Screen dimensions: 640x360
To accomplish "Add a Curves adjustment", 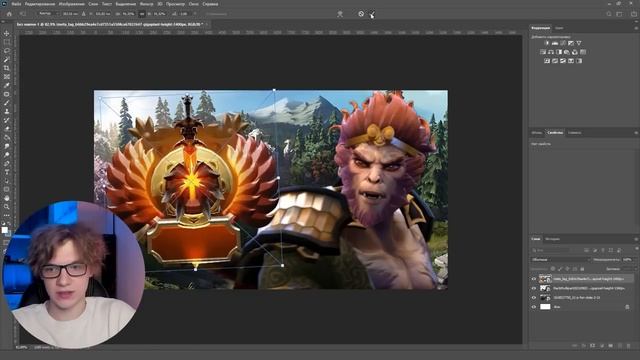I will (x=563, y=43).
